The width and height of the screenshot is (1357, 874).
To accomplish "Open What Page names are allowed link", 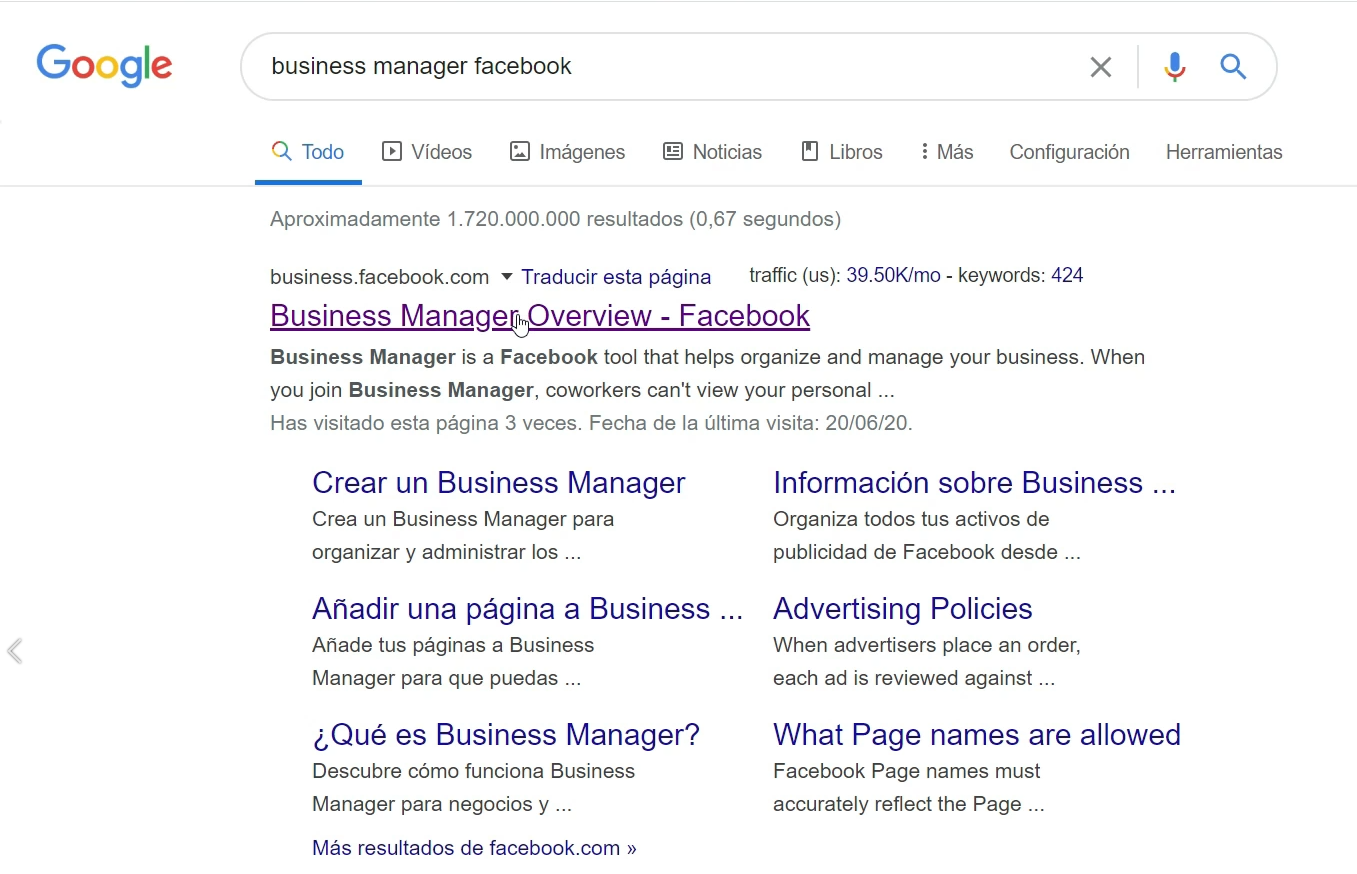I will (976, 735).
